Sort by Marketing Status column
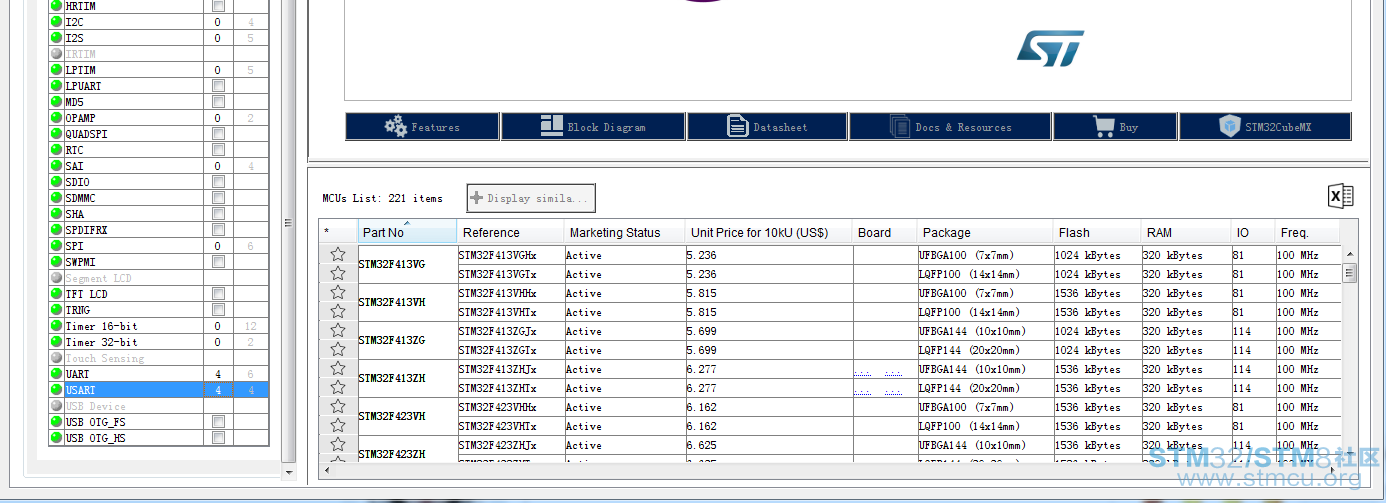 (624, 232)
